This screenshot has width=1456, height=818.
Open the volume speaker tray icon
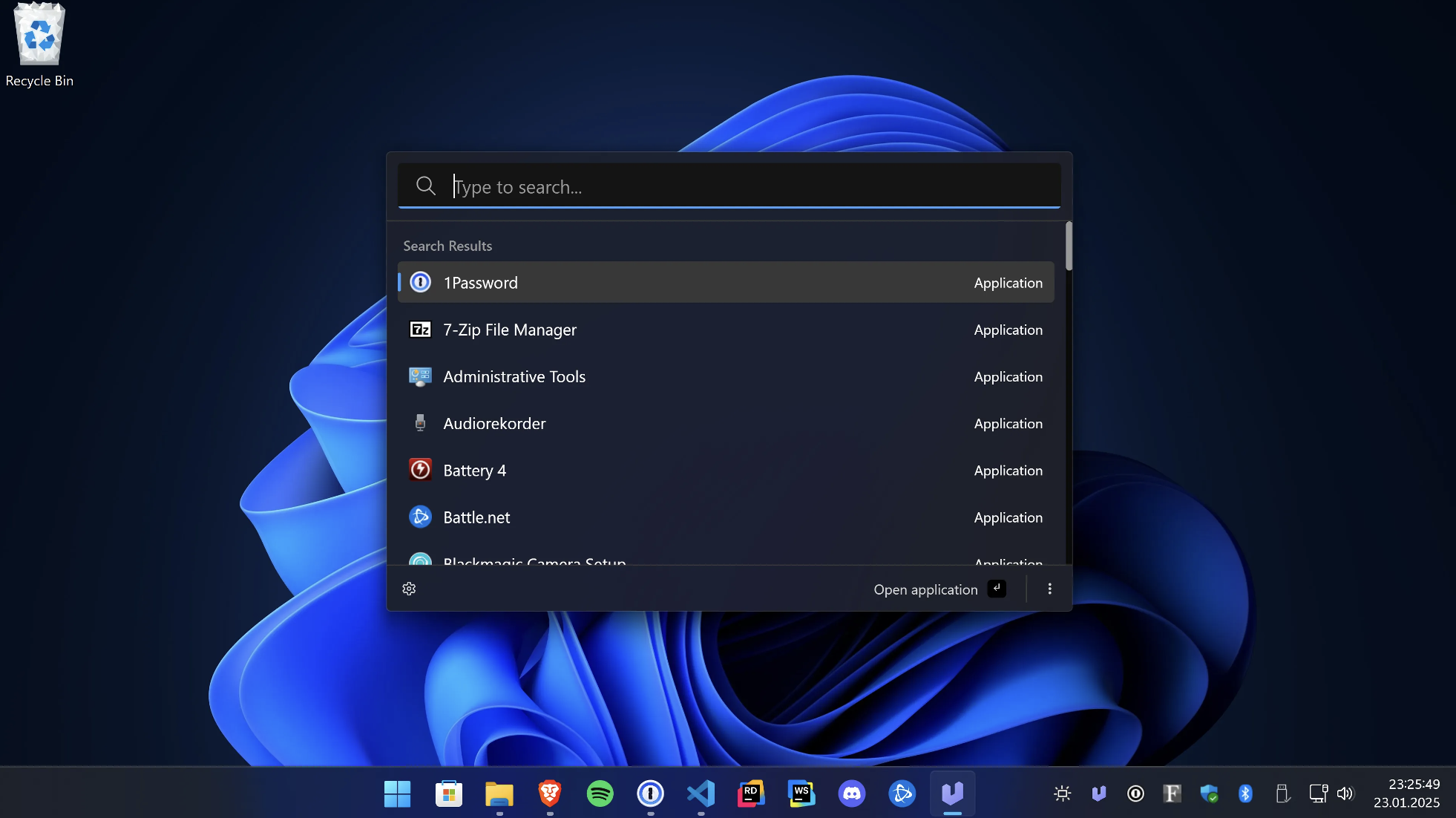[1345, 794]
